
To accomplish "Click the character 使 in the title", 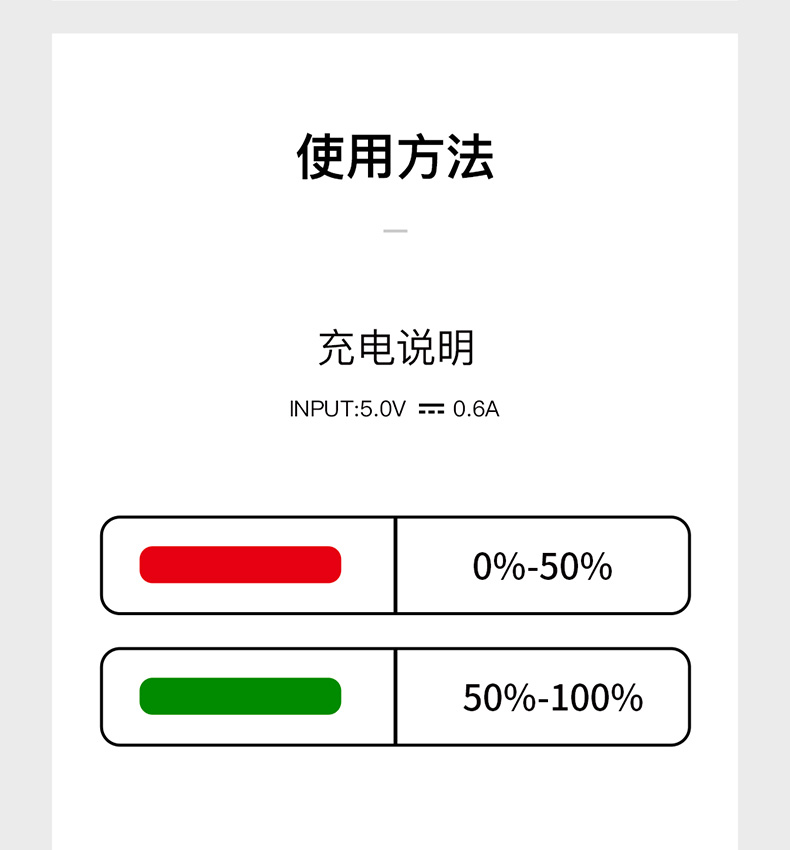I will tap(320, 157).
